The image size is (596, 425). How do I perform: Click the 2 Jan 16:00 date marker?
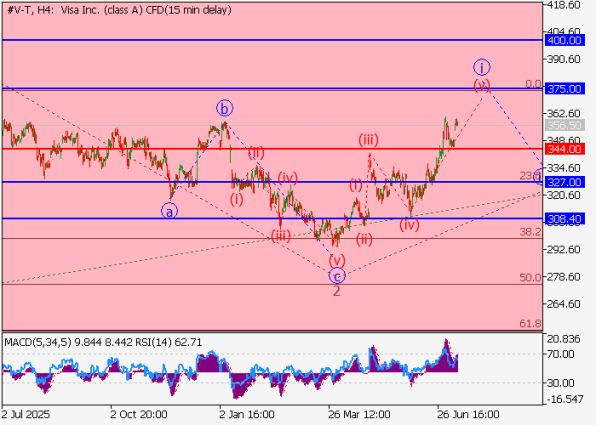click(x=247, y=414)
